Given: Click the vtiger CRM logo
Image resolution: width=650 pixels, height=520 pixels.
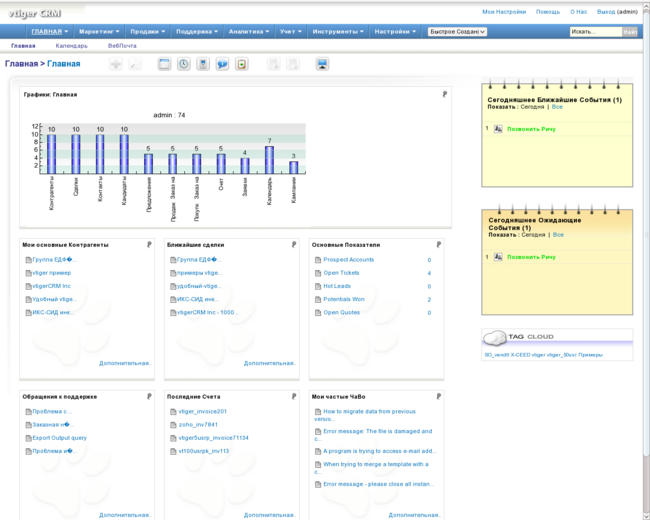Looking at the screenshot, I should click(x=35, y=13).
